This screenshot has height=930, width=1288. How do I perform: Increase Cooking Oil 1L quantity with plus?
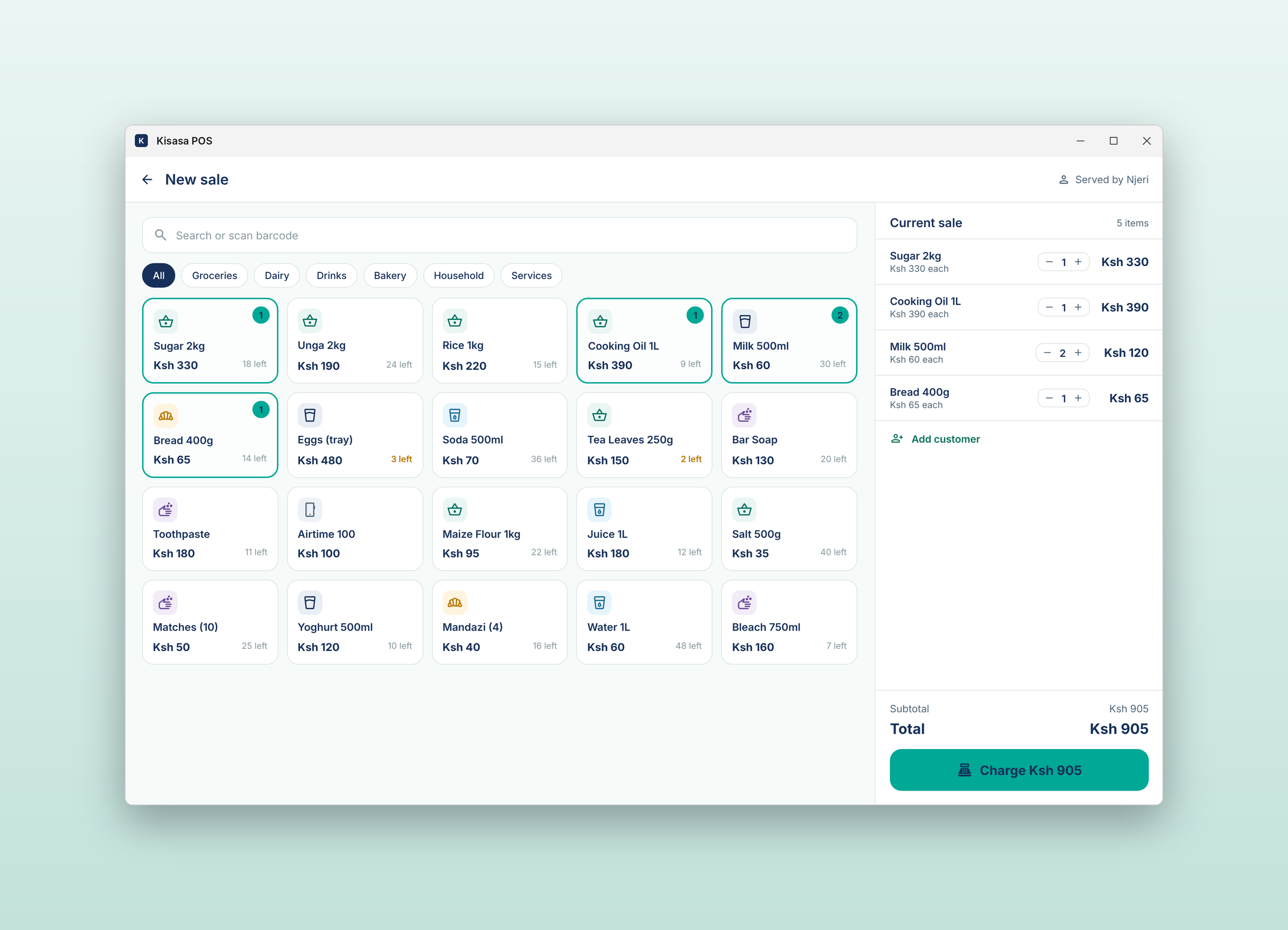[1078, 307]
